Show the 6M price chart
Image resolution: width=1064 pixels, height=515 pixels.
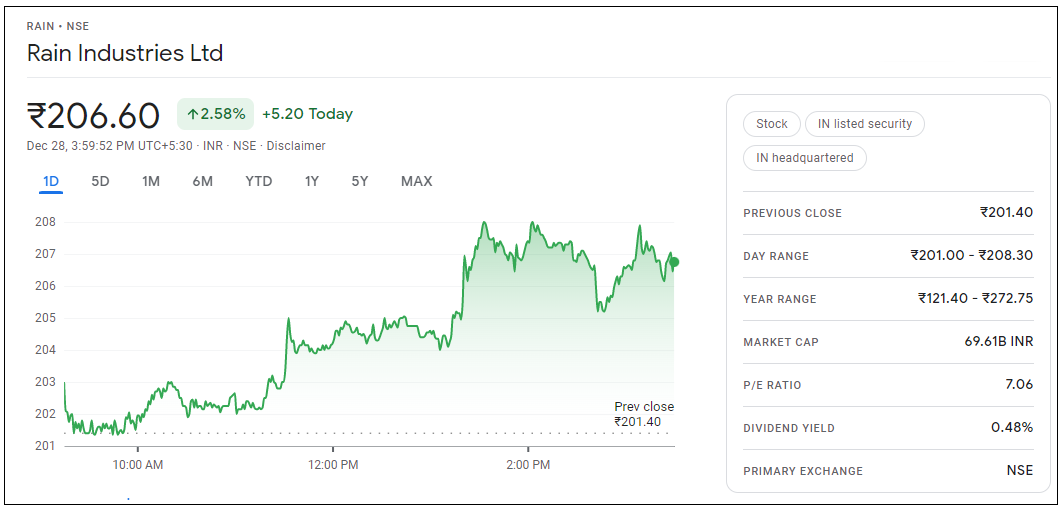203,181
